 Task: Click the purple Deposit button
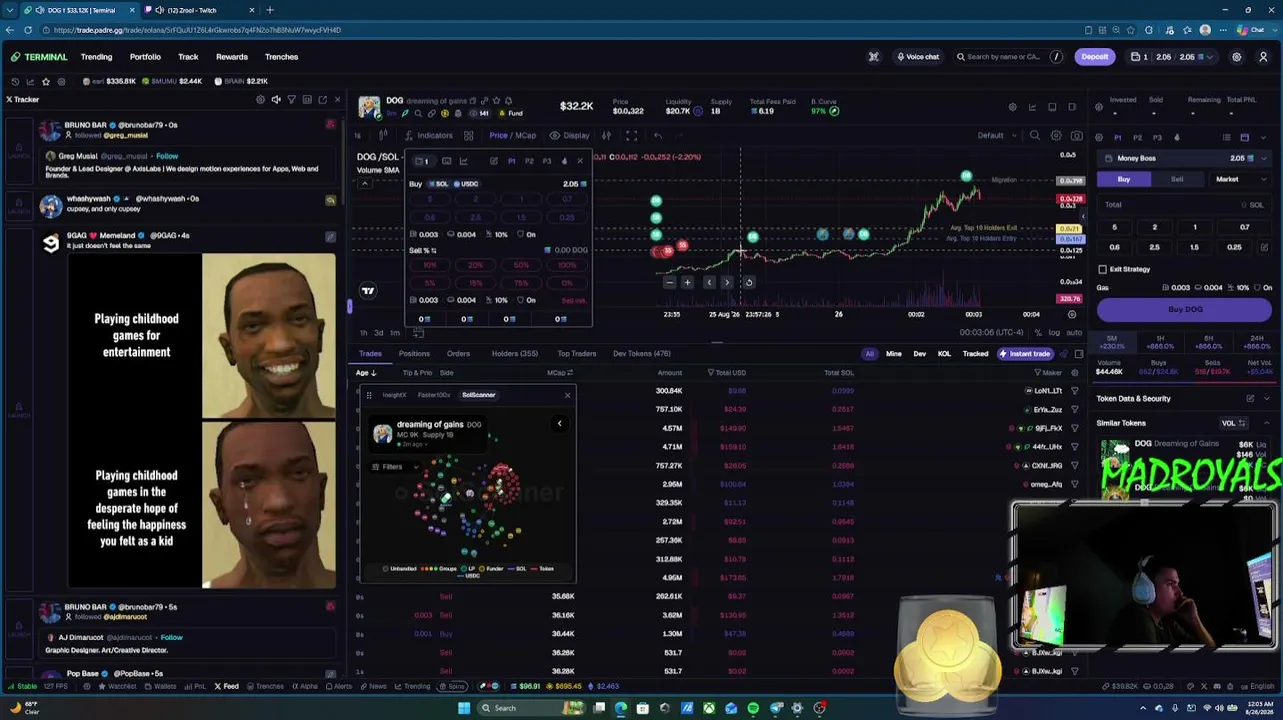(1095, 57)
